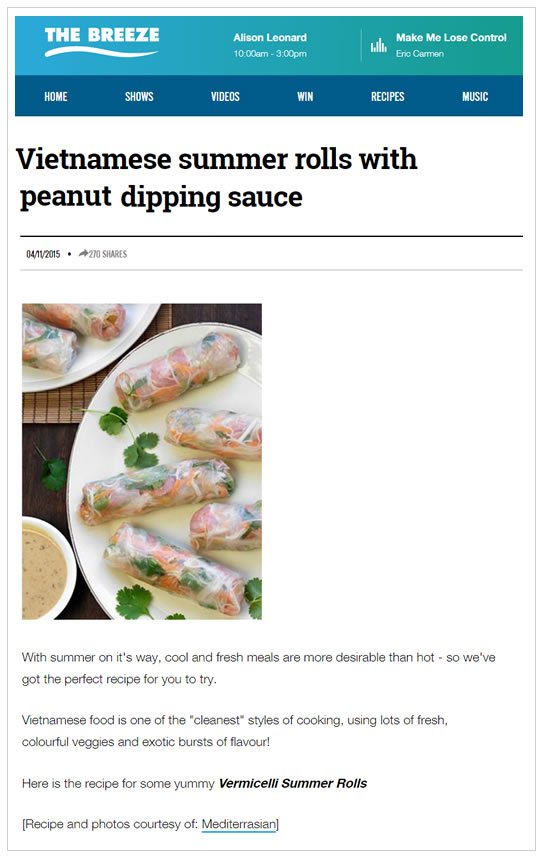This screenshot has height=863, width=543.
Task: Click Make Me Lose Control song title
Action: [451, 37]
